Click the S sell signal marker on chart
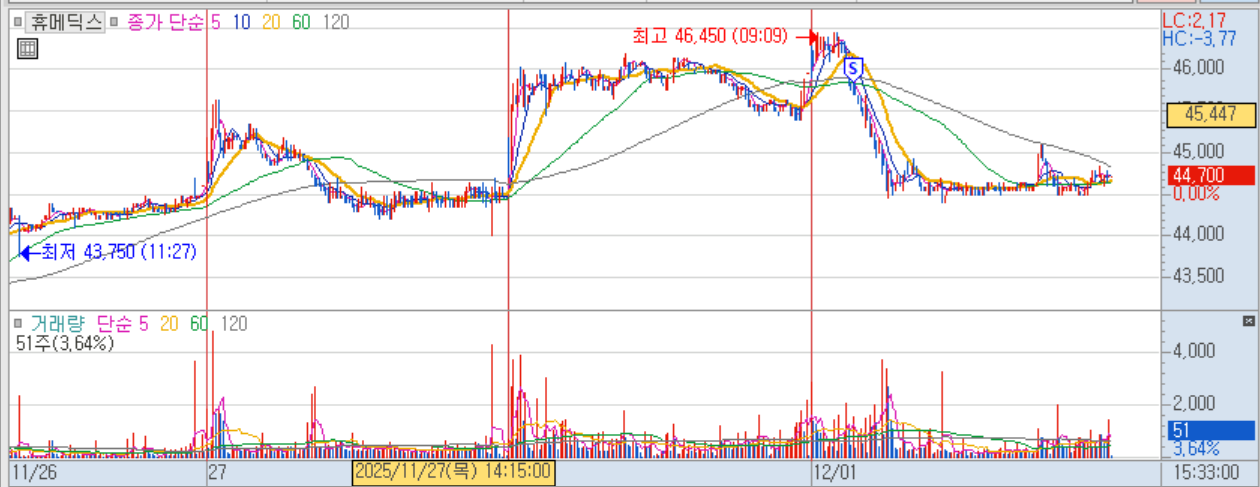This screenshot has height=487, width=1260. tap(853, 68)
